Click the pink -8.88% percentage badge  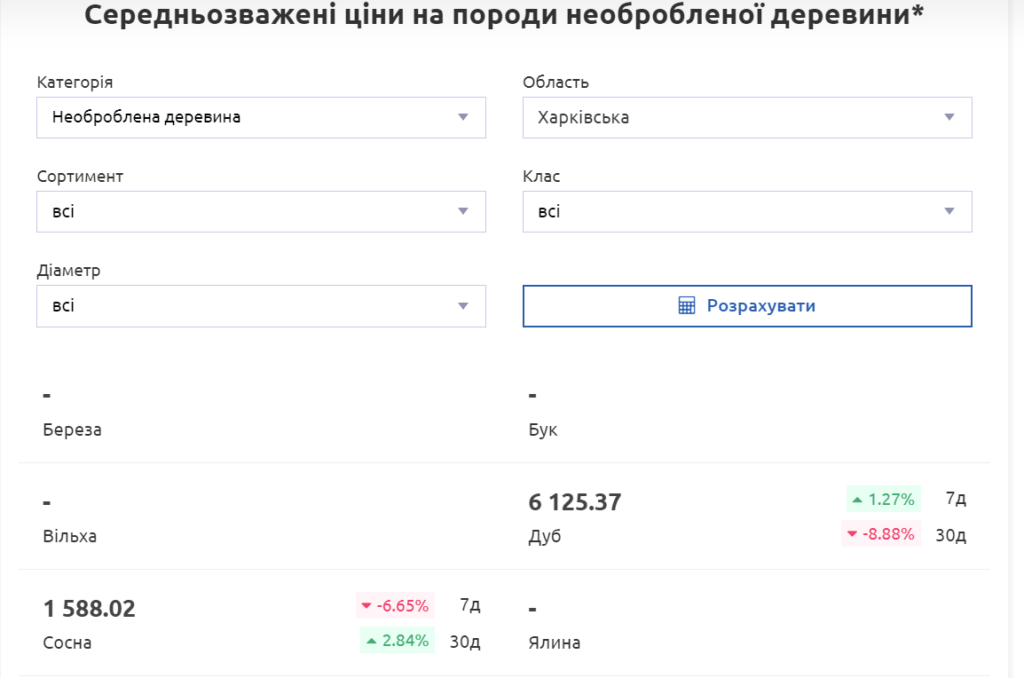click(x=881, y=534)
